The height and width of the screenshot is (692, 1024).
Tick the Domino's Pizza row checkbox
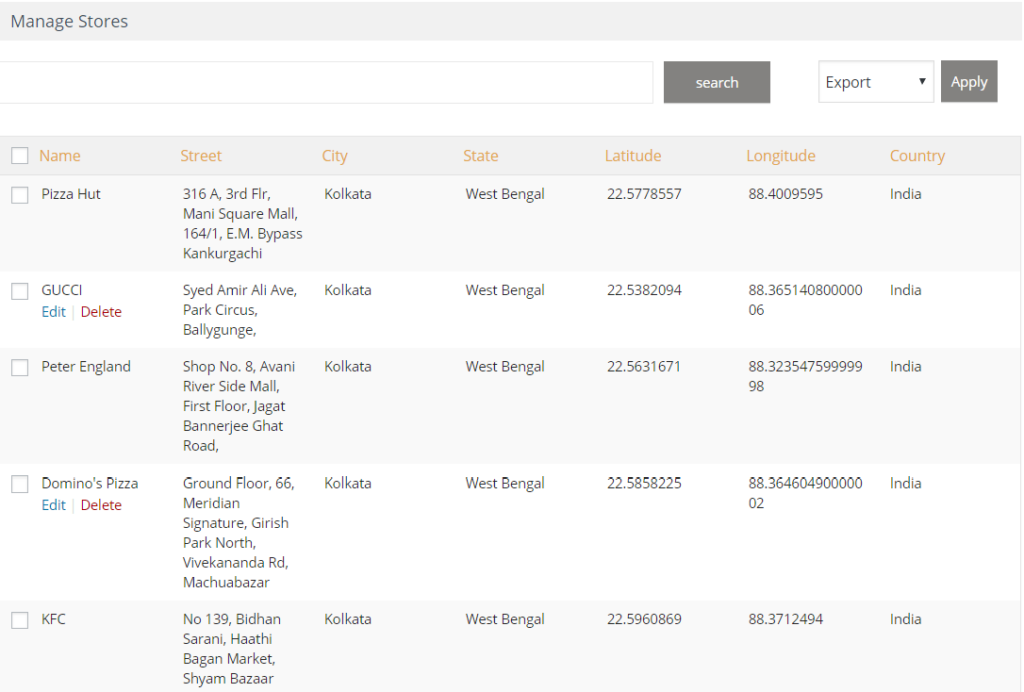tap(20, 484)
